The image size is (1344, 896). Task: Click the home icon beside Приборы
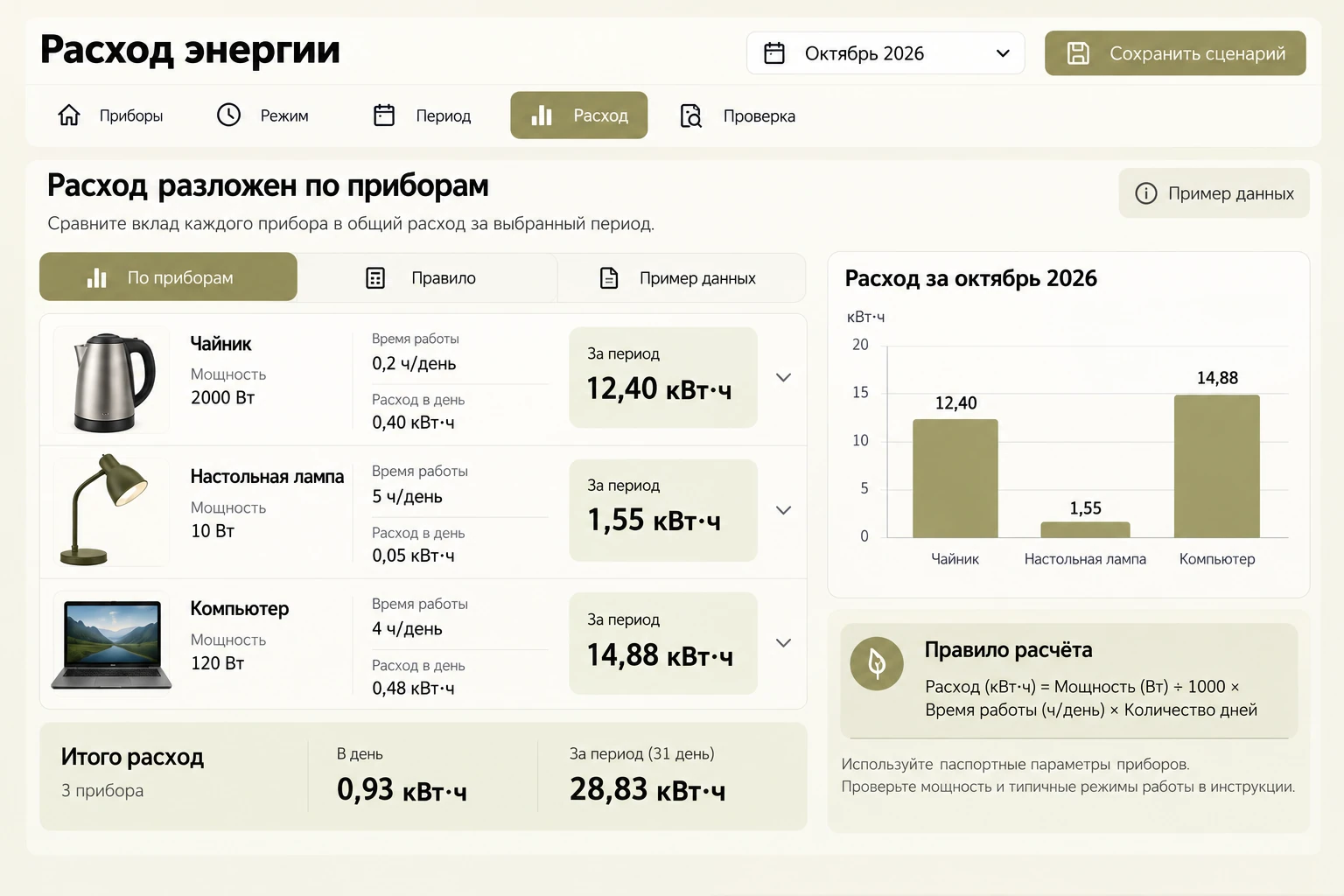point(69,115)
